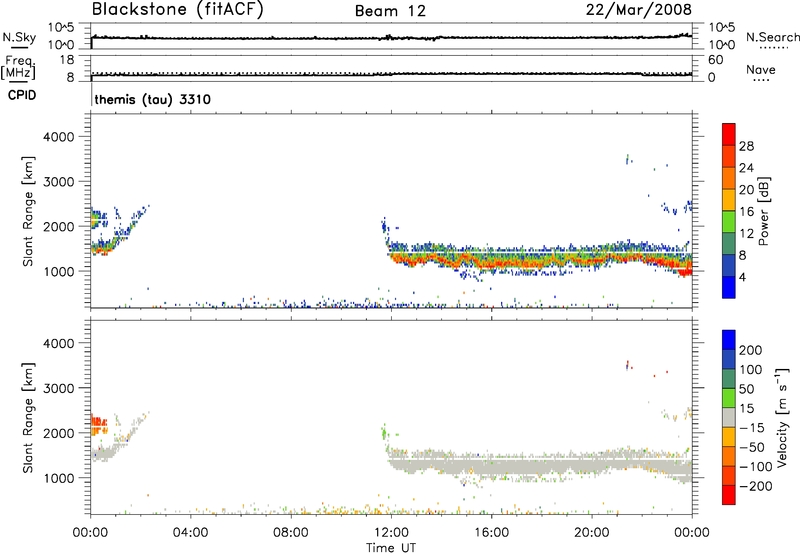The width and height of the screenshot is (800, 554).
Task: Select the "08:00" time tick label
Action: pos(291,533)
